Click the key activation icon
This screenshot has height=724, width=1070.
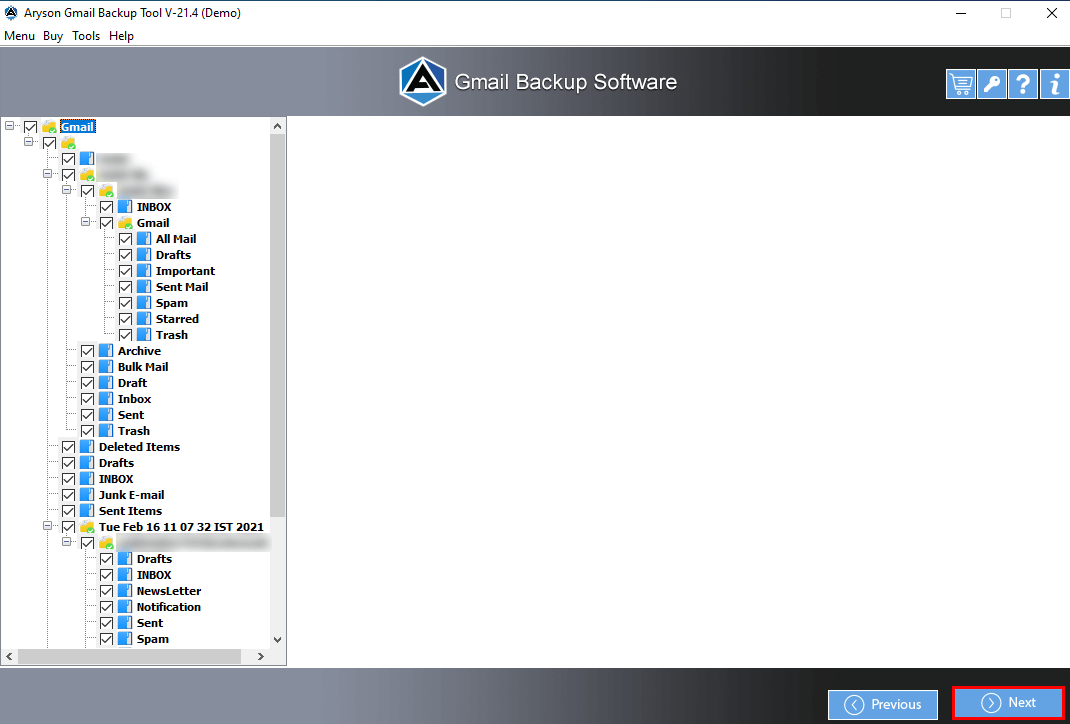pyautogui.click(x=992, y=85)
